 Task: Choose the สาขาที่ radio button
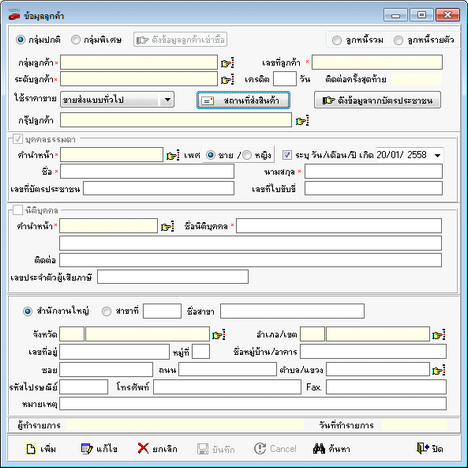point(106,311)
